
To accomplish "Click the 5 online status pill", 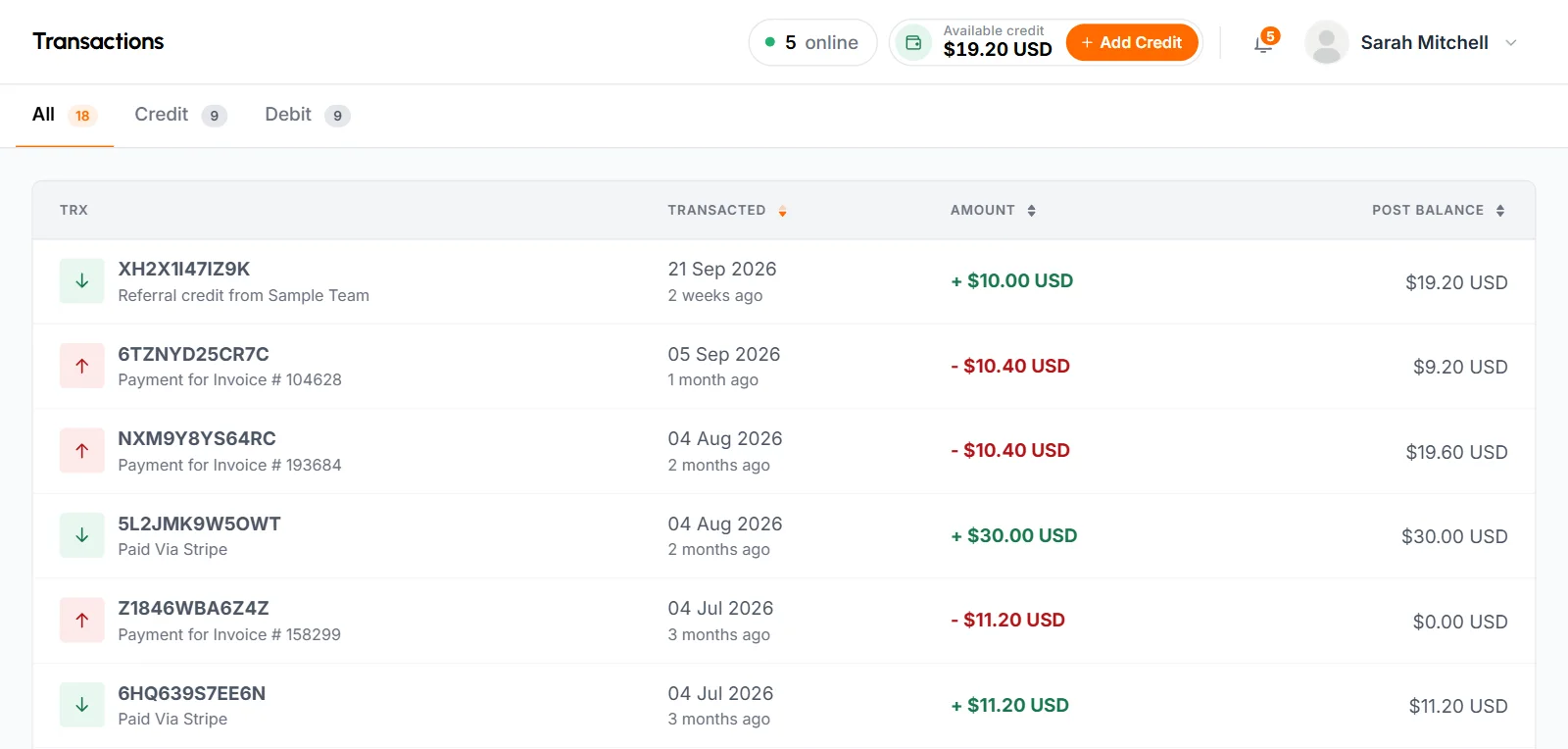I will tap(812, 43).
